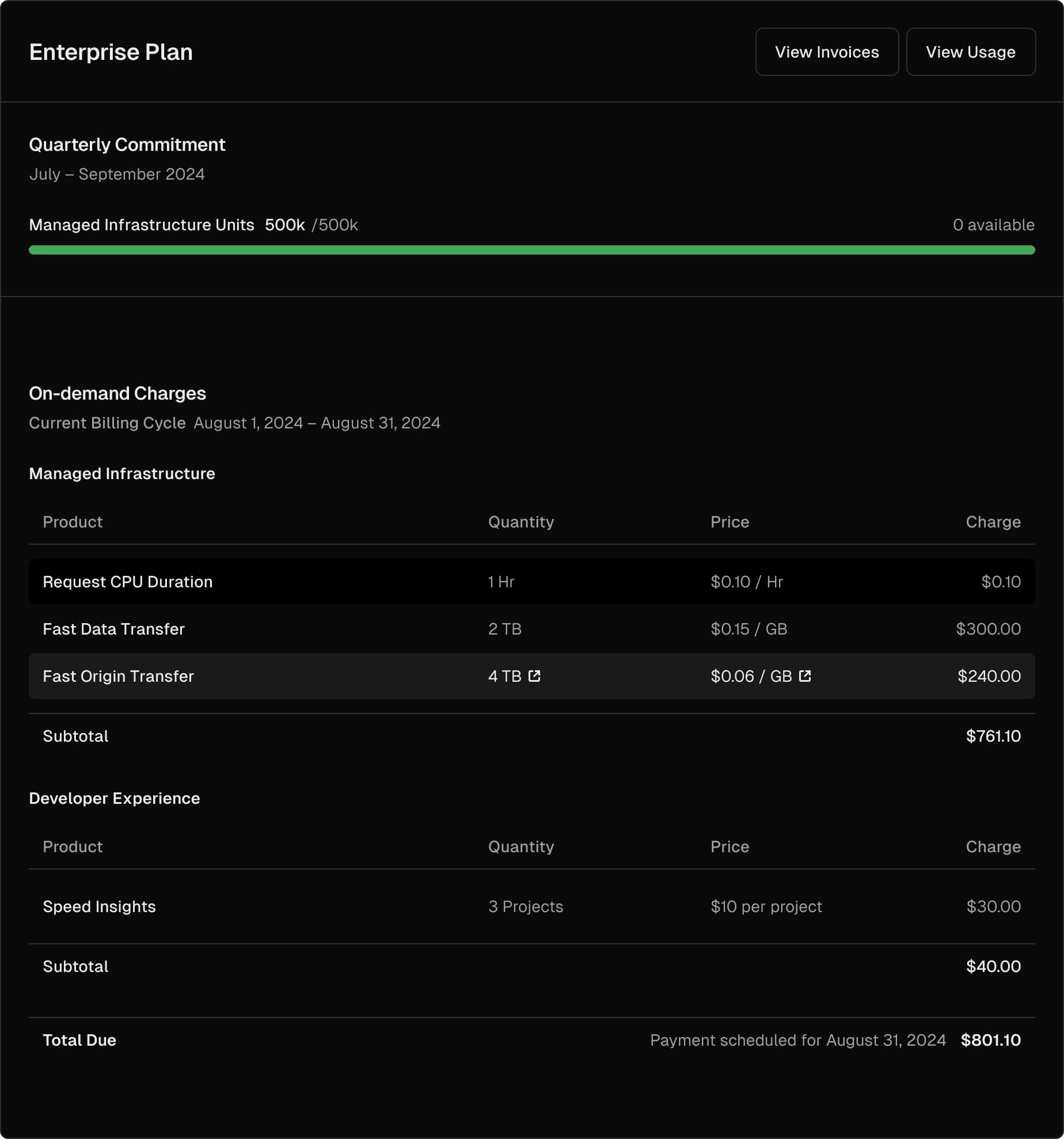Click the Charge column header
The height and width of the screenshot is (1139, 1064).
993,522
